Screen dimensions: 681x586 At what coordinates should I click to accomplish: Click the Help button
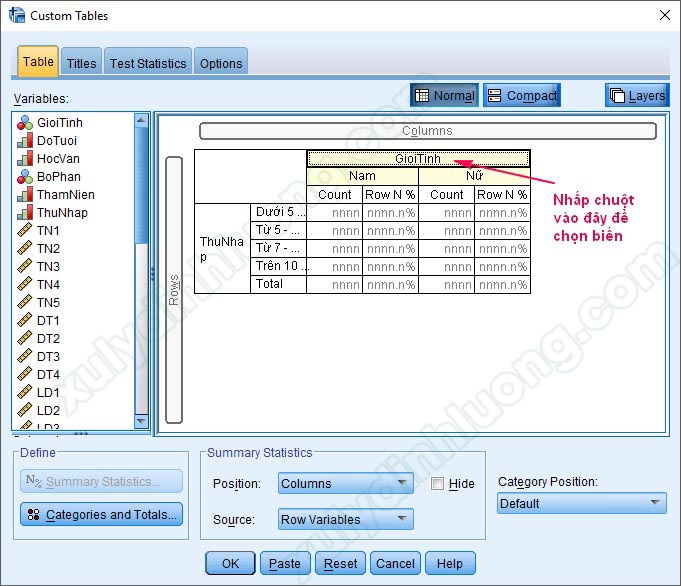point(450,563)
